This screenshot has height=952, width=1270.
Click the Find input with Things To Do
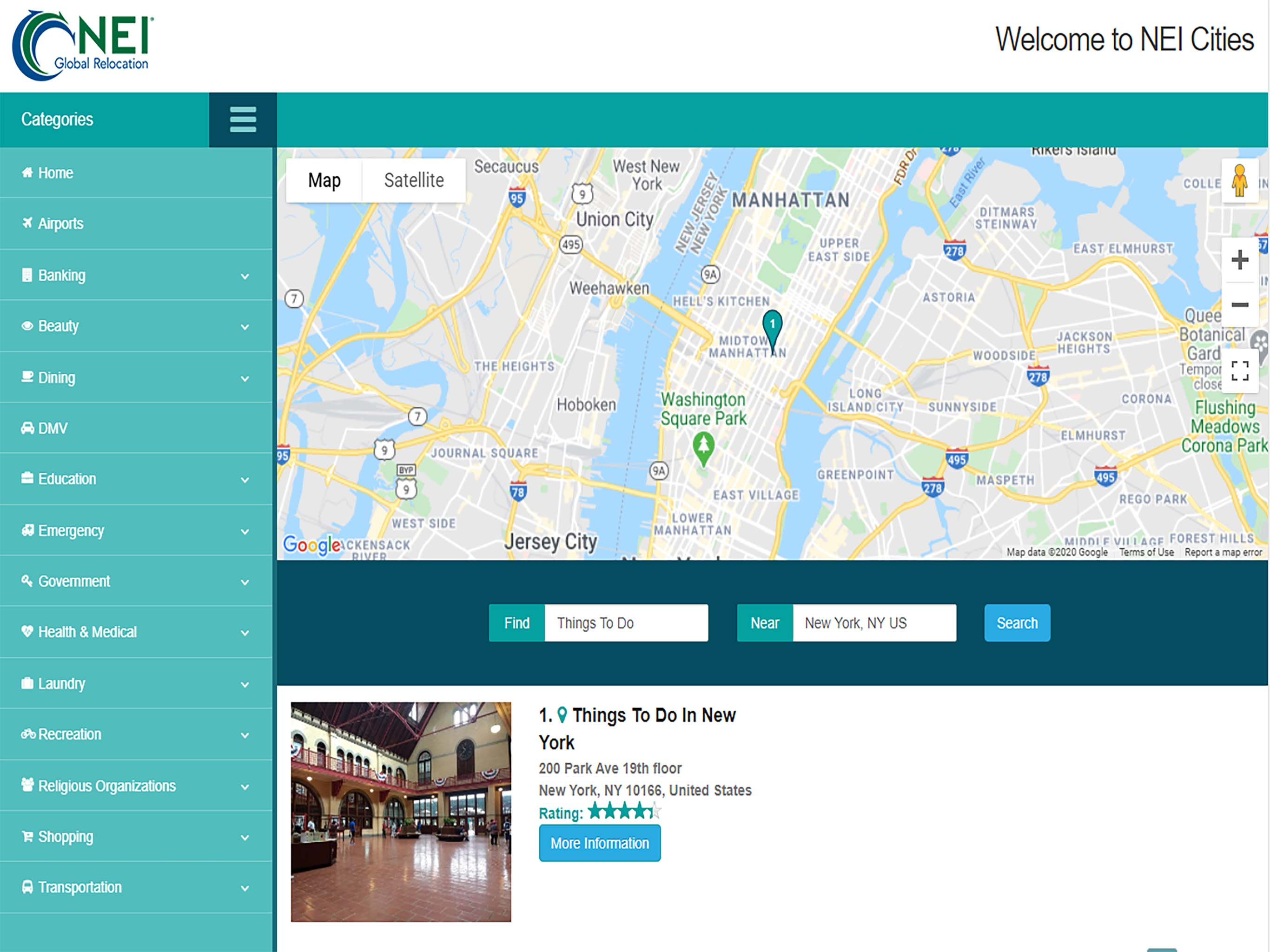point(626,622)
